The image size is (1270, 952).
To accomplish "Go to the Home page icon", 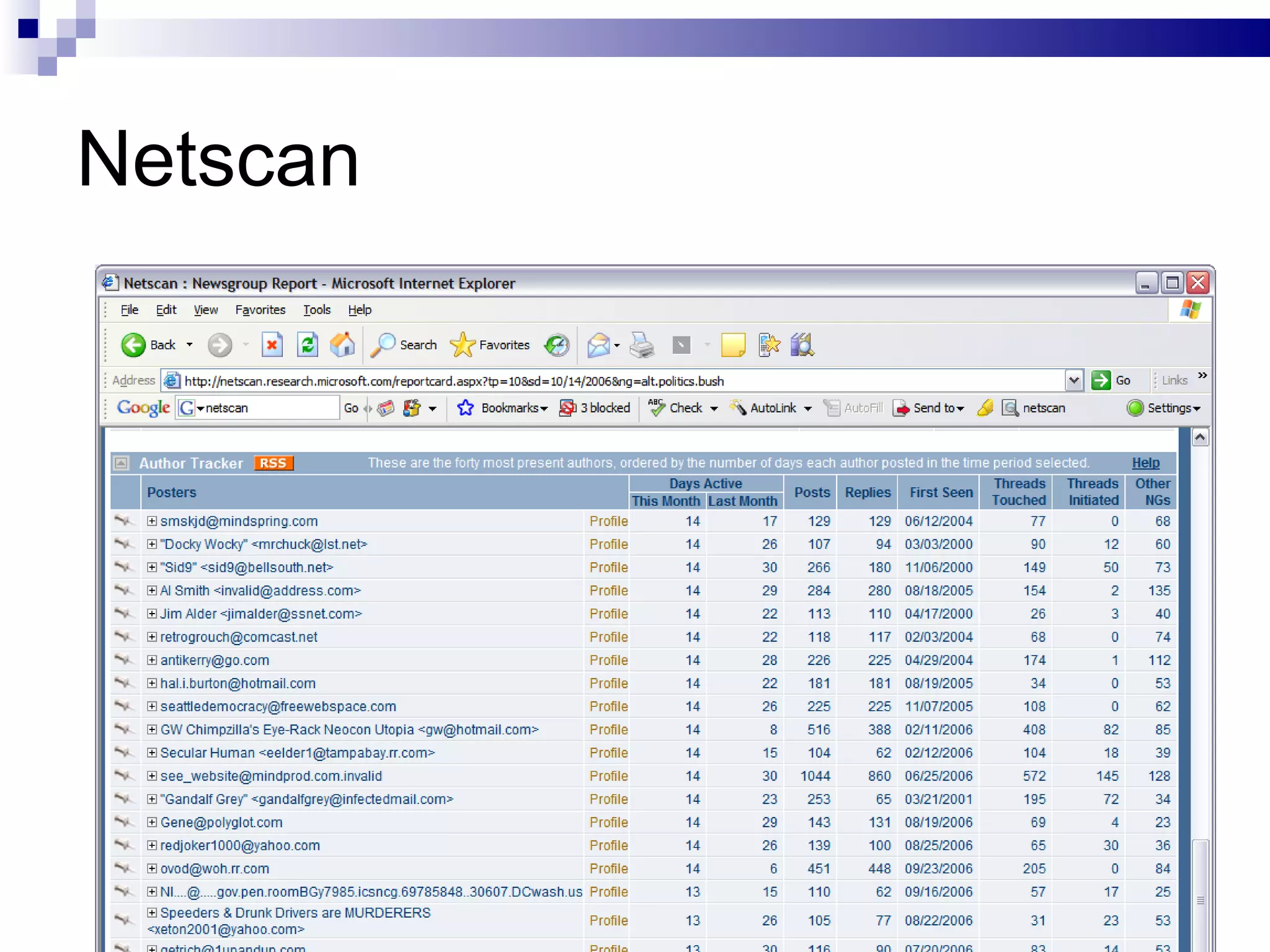I will pyautogui.click(x=342, y=345).
